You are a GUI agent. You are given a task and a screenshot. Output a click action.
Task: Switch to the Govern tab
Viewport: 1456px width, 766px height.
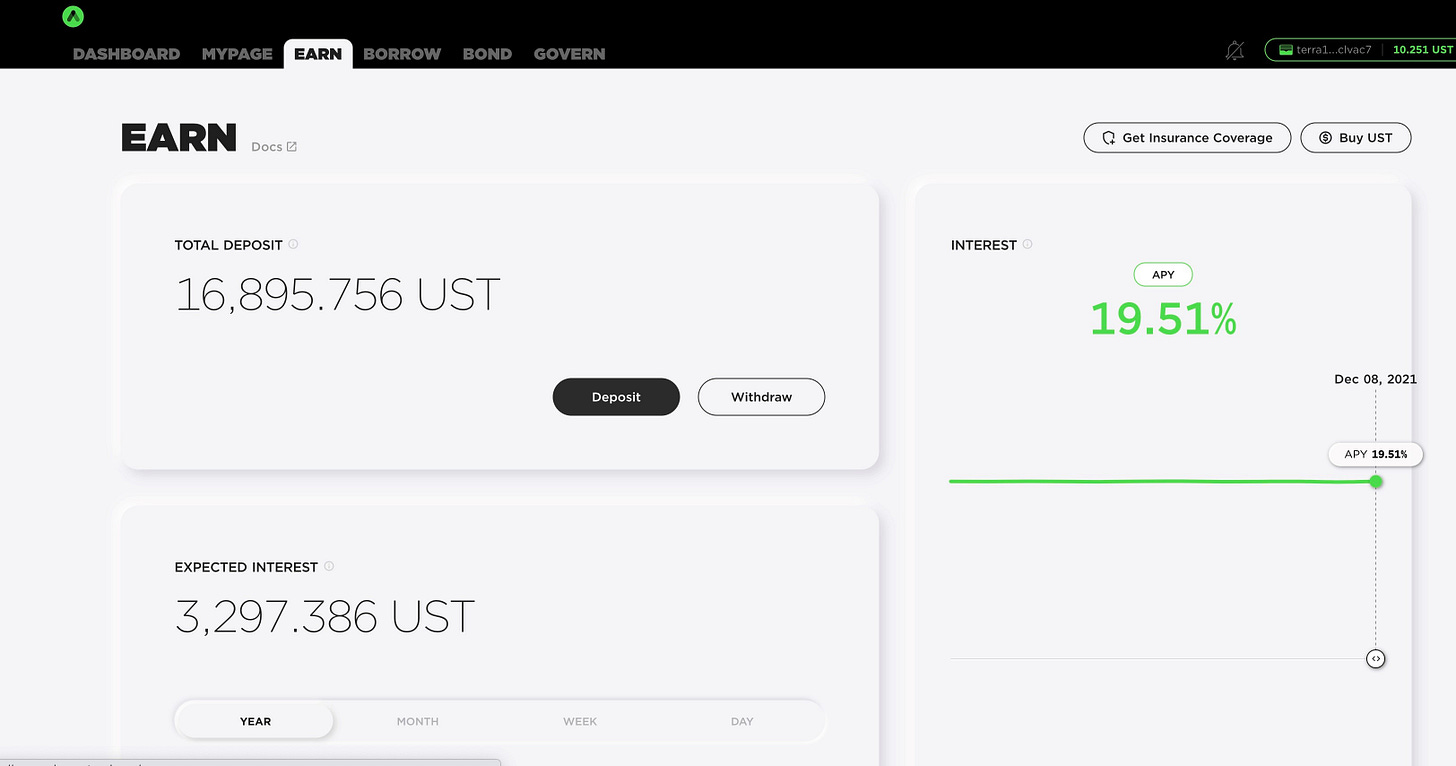[x=570, y=54]
